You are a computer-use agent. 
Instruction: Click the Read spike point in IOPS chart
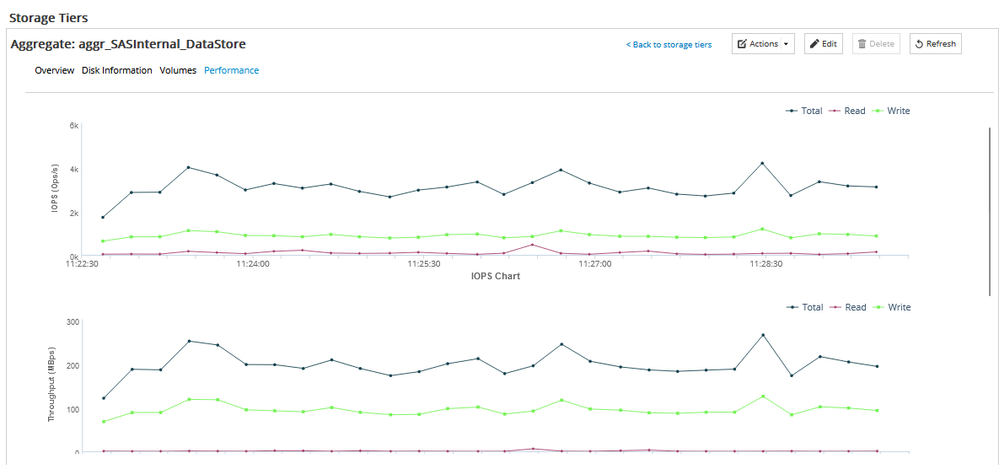coord(532,244)
